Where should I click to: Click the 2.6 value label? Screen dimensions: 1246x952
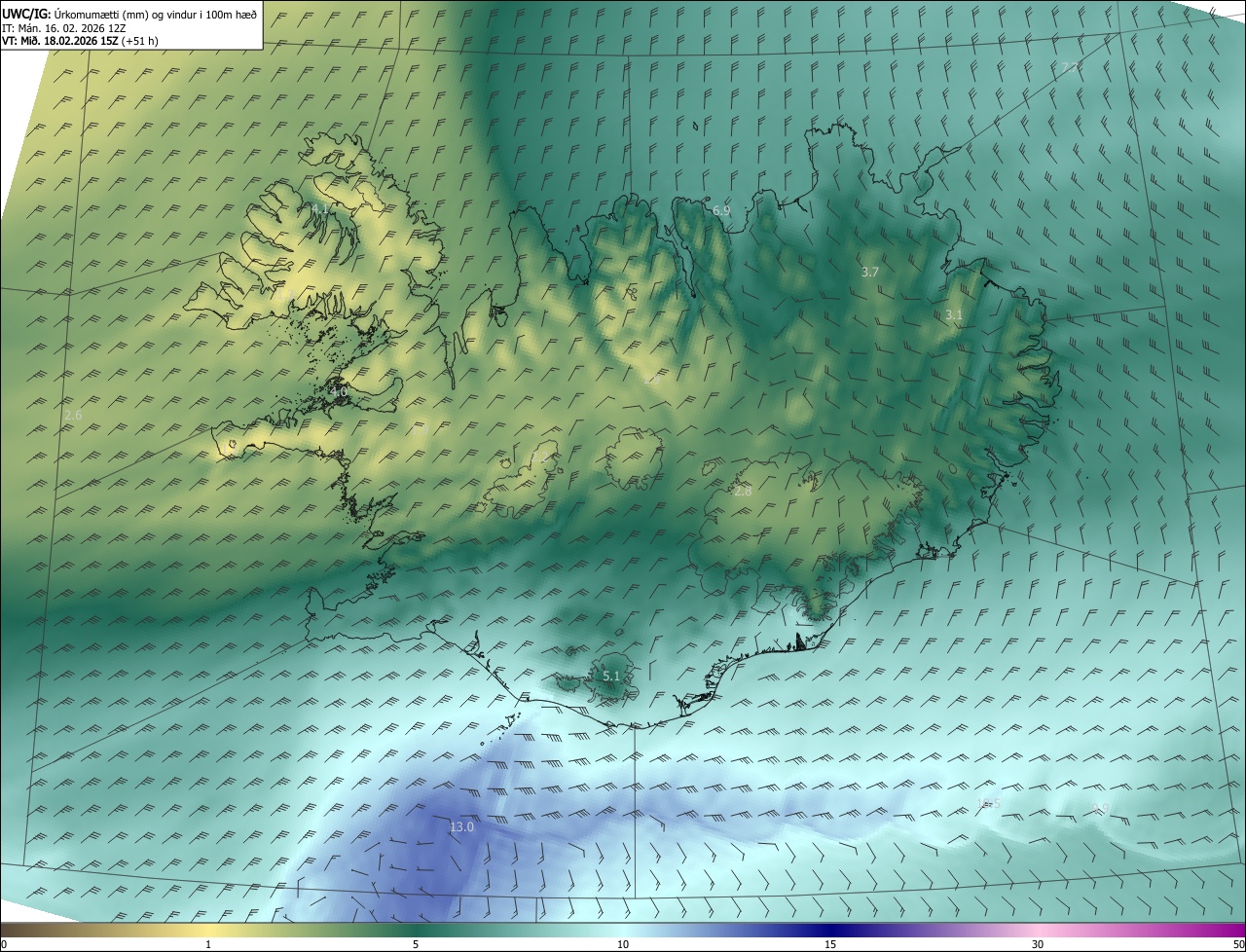73,416
